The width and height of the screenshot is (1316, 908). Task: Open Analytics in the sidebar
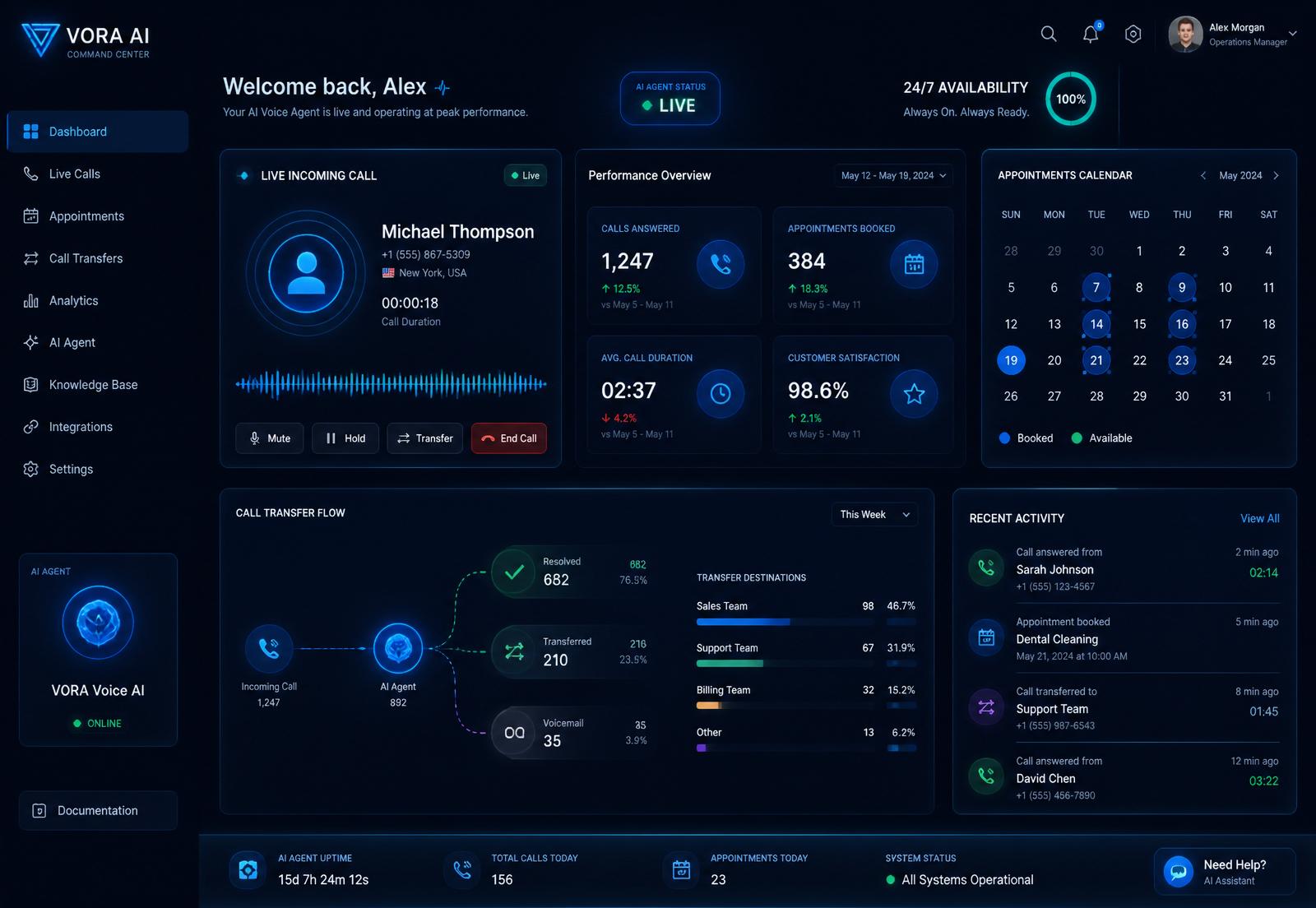(98, 301)
